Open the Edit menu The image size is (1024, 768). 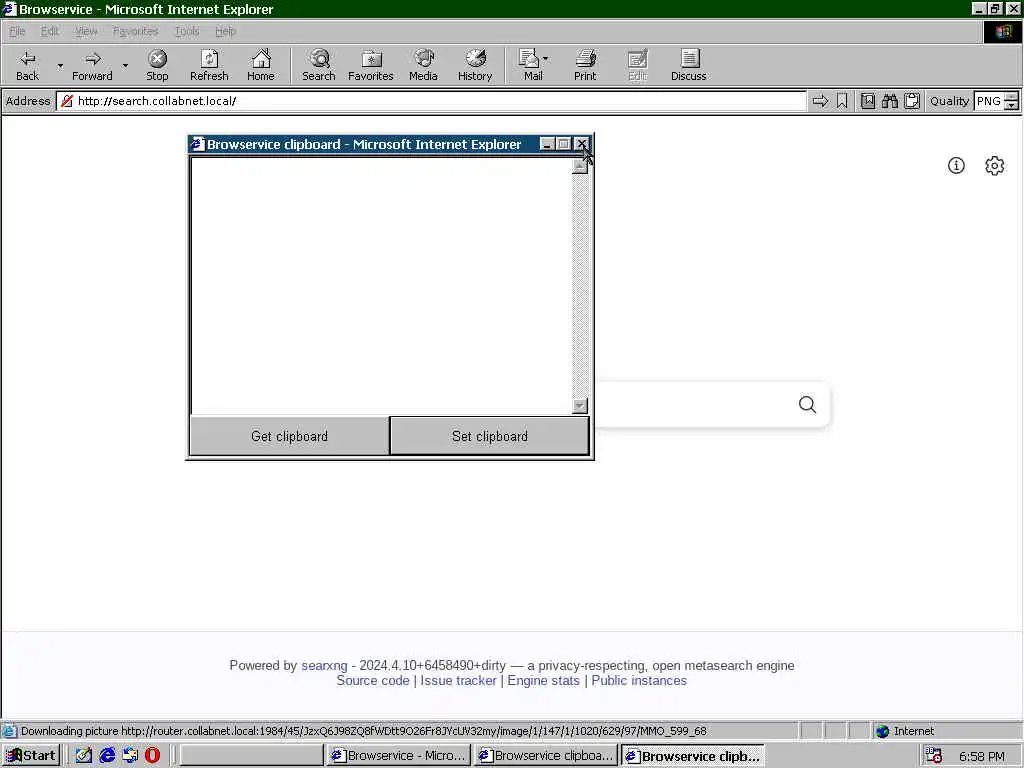coord(50,31)
